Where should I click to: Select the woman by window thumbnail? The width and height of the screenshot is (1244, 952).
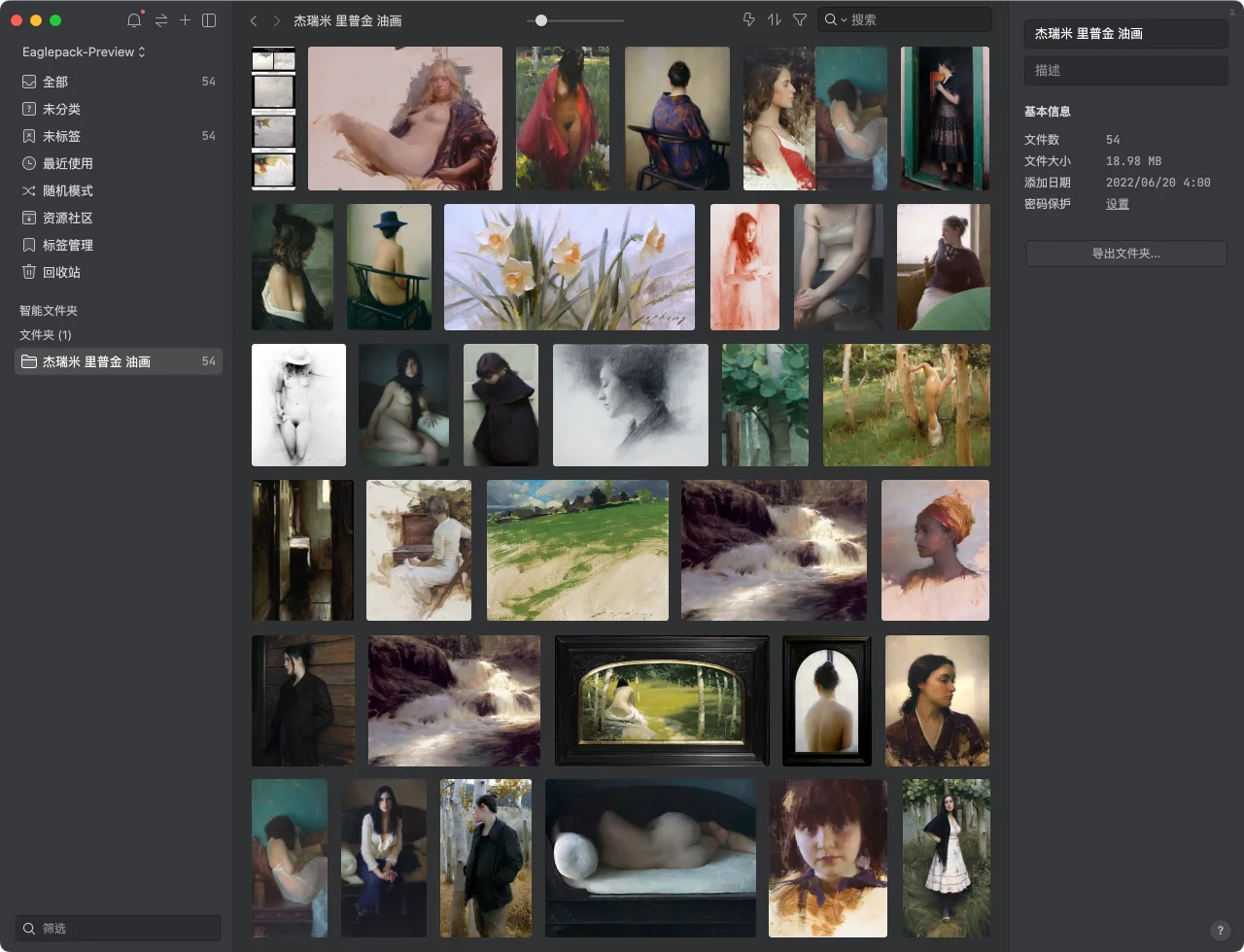click(943, 267)
